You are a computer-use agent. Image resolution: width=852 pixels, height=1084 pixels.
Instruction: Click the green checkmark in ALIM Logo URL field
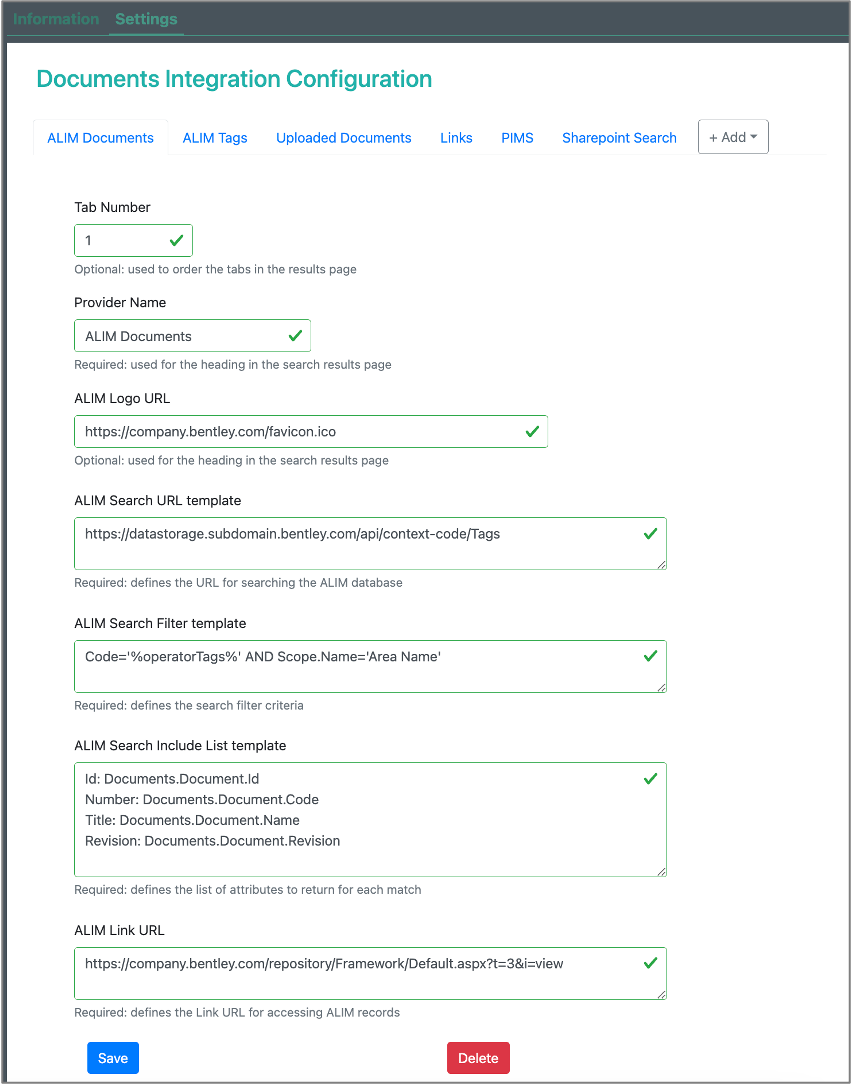pyautogui.click(x=532, y=431)
